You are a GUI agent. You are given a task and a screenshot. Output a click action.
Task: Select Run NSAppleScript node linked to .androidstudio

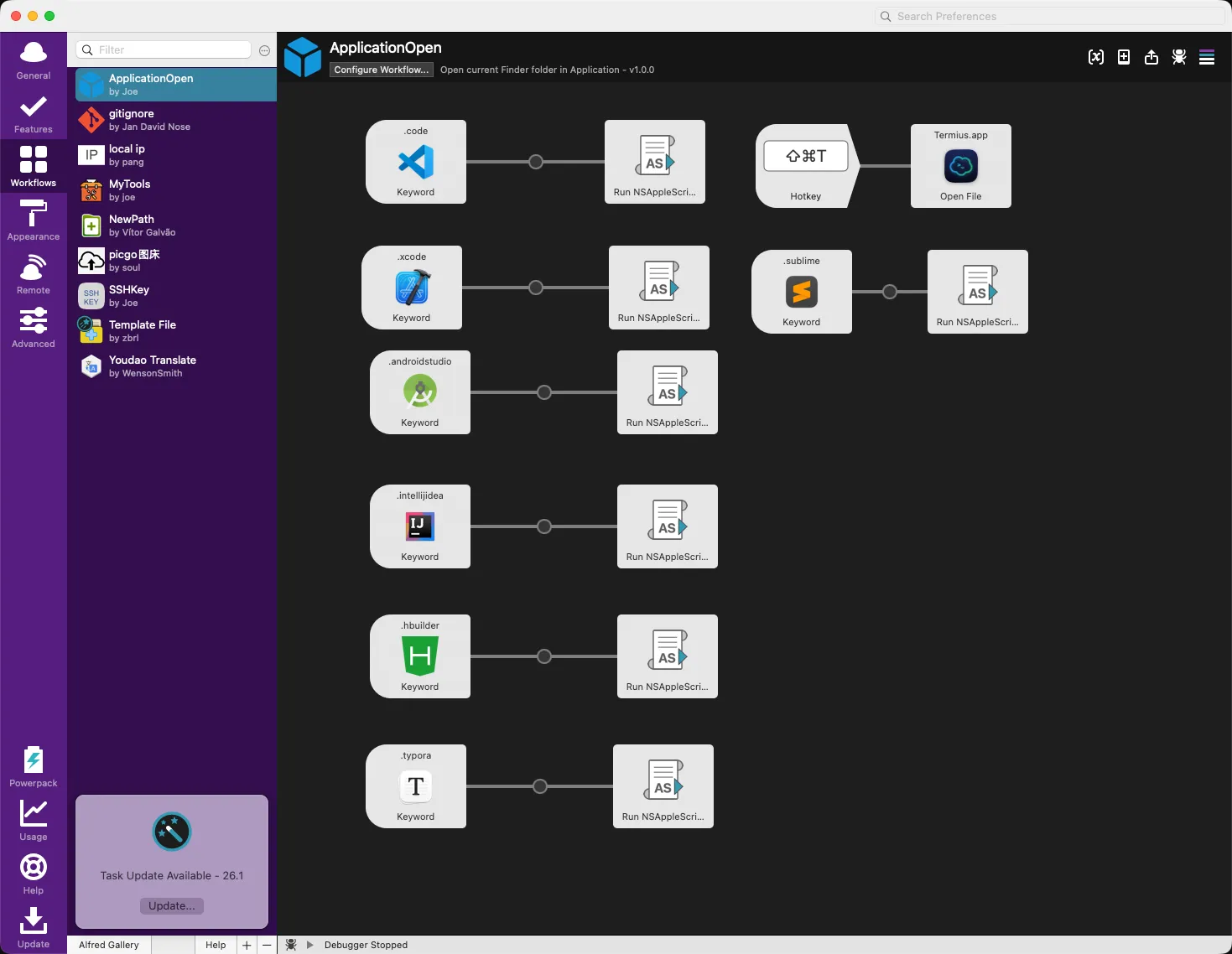pos(668,392)
